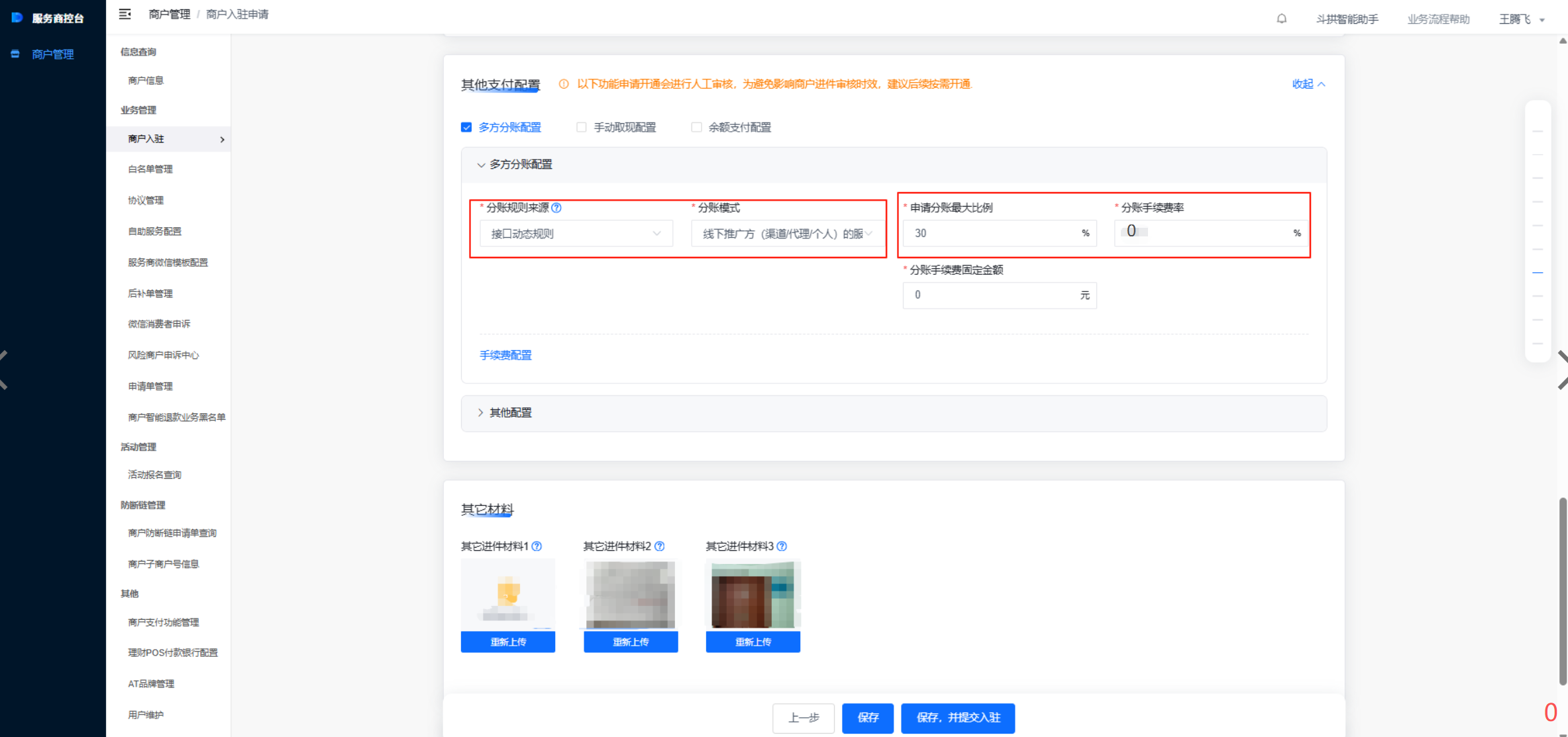
Task: Click 商户管理 breadcrumb
Action: (x=170, y=14)
